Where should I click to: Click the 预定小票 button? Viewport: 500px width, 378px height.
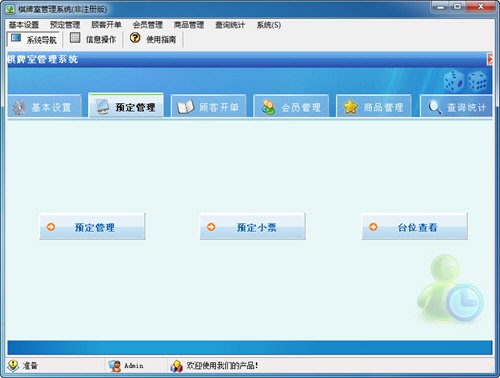tap(252, 227)
